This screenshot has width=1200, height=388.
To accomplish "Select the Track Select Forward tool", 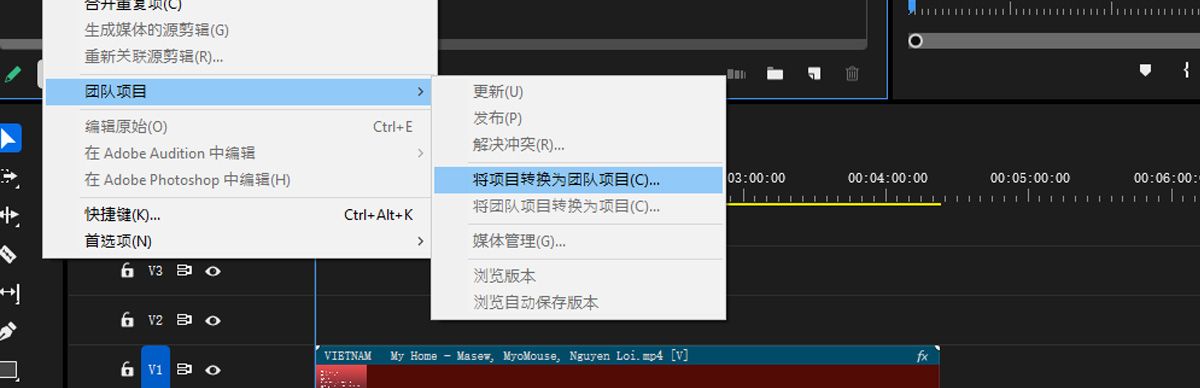I will 9,177.
